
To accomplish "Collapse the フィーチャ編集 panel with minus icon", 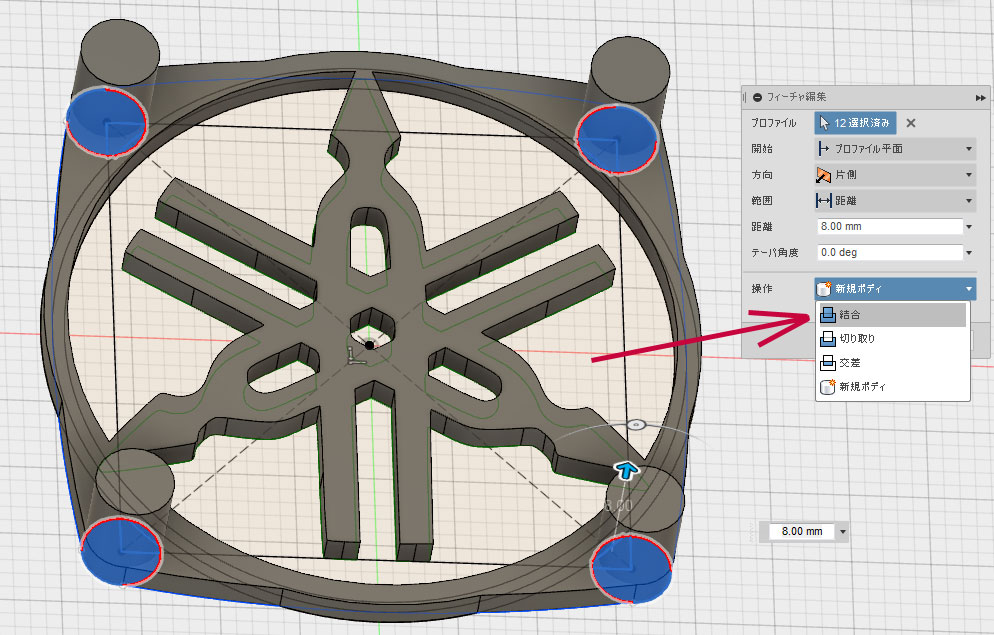I will pos(758,97).
